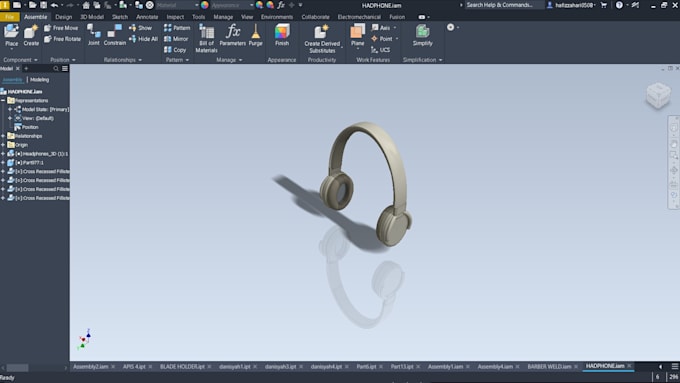
Task: Open the Parameters fx dialog
Action: [x=232, y=35]
